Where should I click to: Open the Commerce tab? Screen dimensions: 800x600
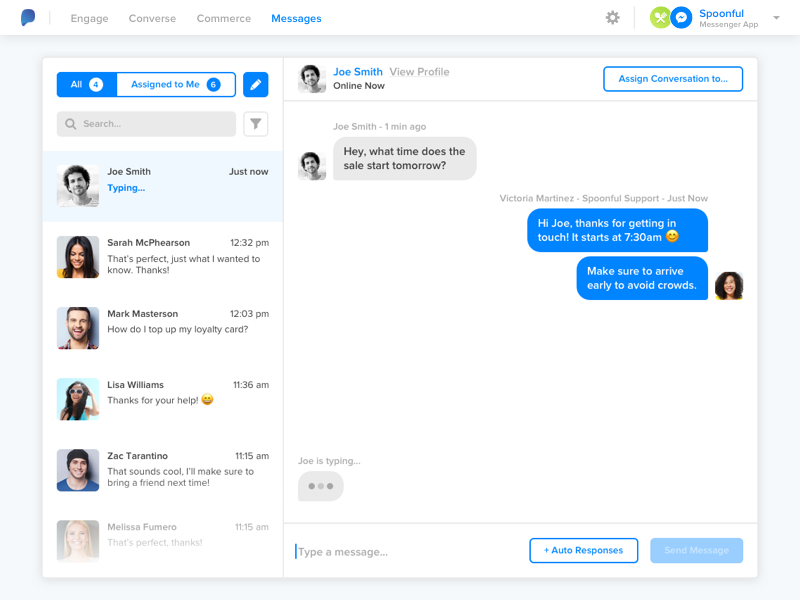click(223, 18)
